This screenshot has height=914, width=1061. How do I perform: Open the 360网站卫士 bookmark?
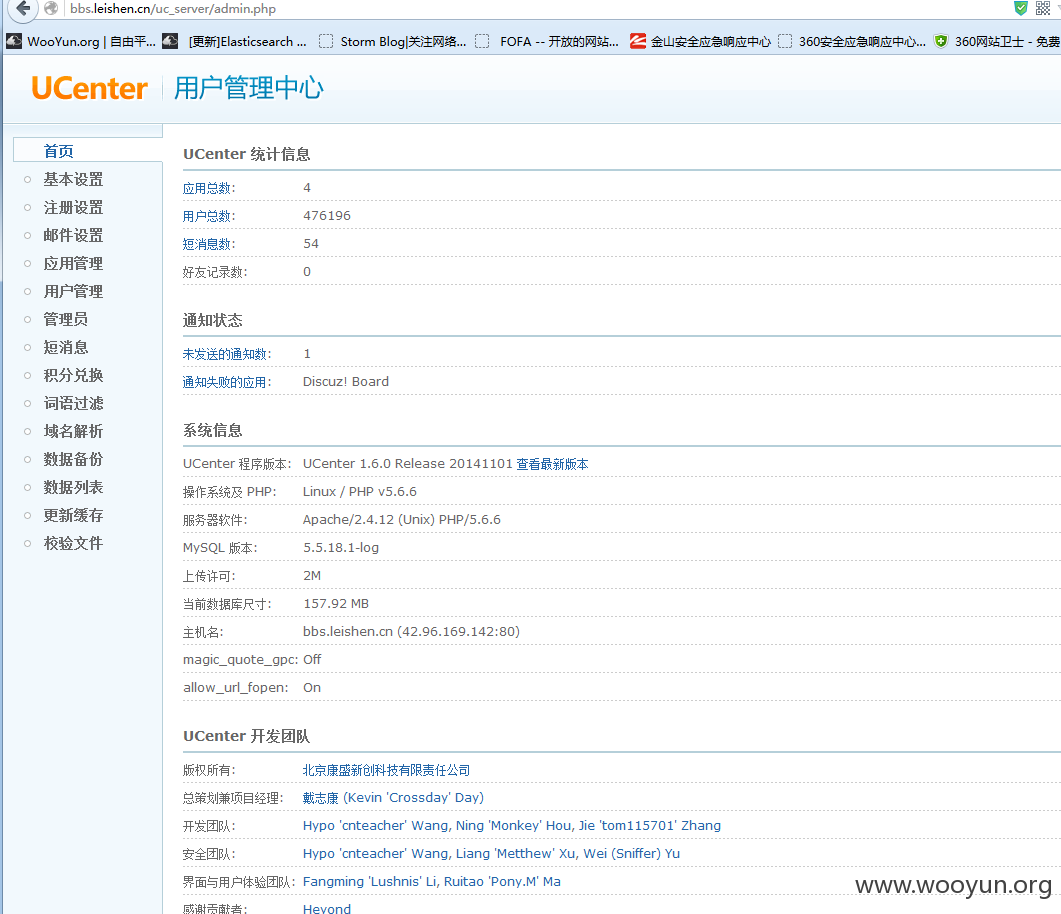click(x=997, y=41)
